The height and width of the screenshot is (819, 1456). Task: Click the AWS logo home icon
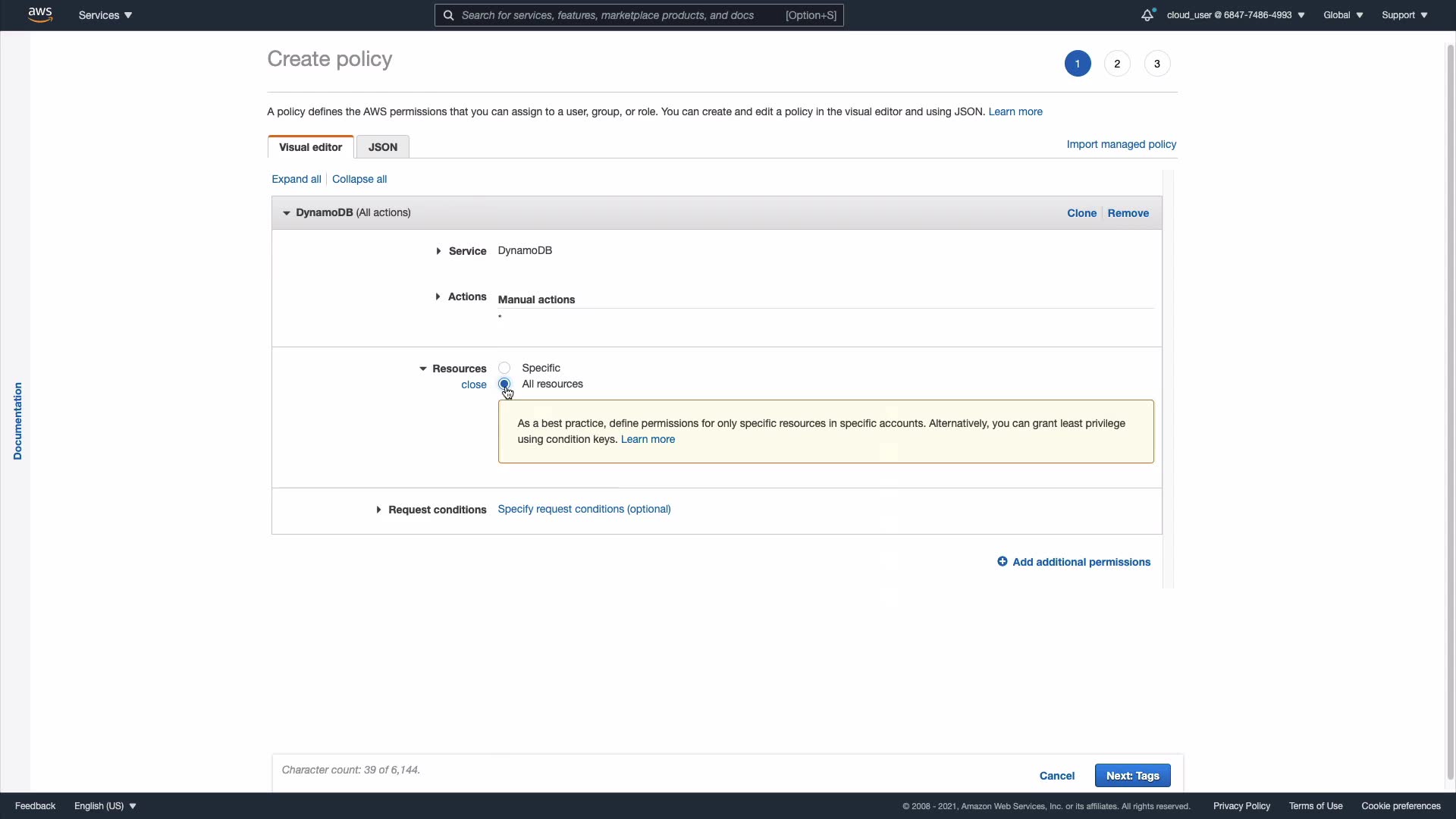39,14
